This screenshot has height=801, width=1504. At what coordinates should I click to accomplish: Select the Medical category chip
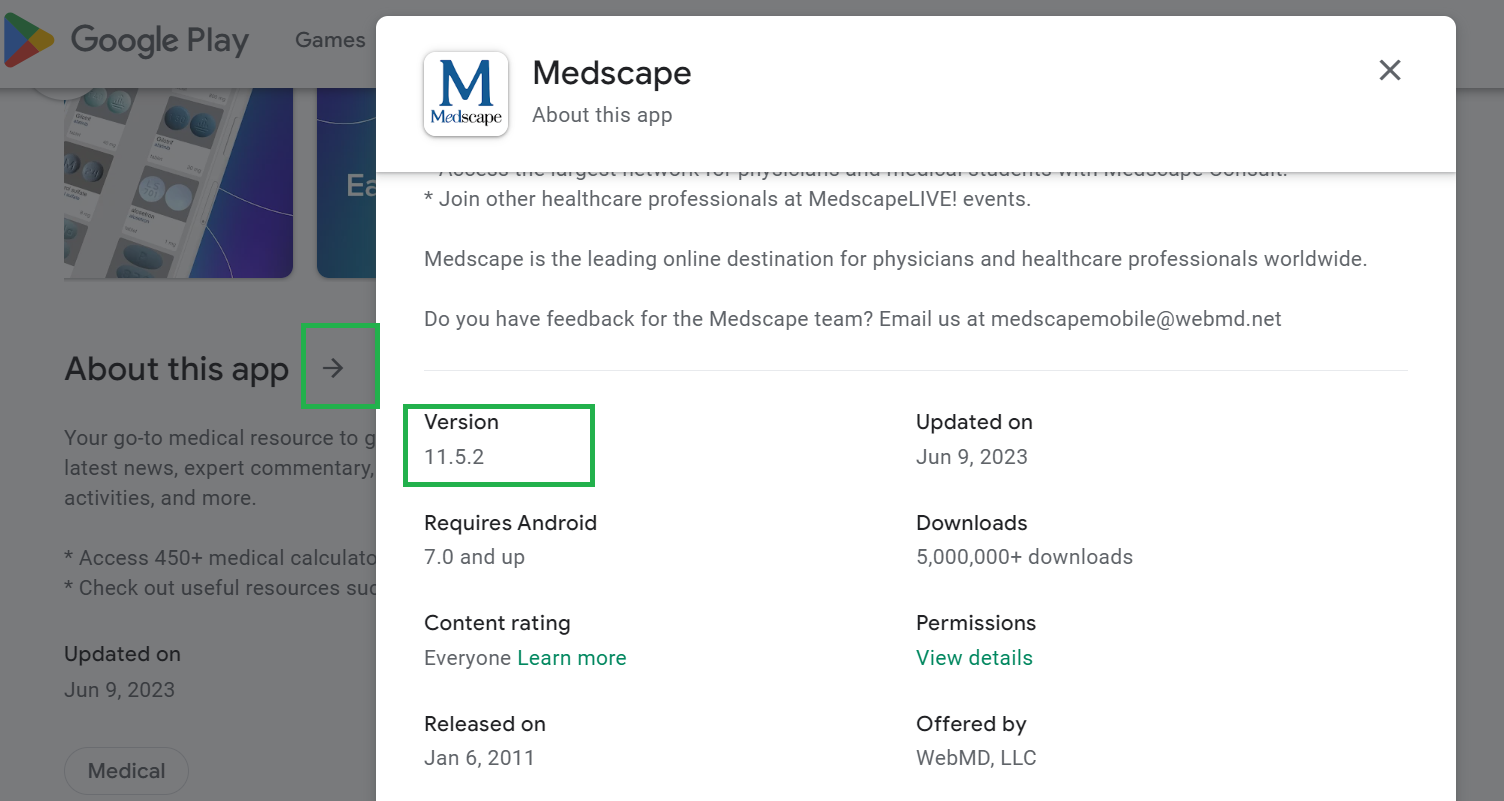click(126, 771)
